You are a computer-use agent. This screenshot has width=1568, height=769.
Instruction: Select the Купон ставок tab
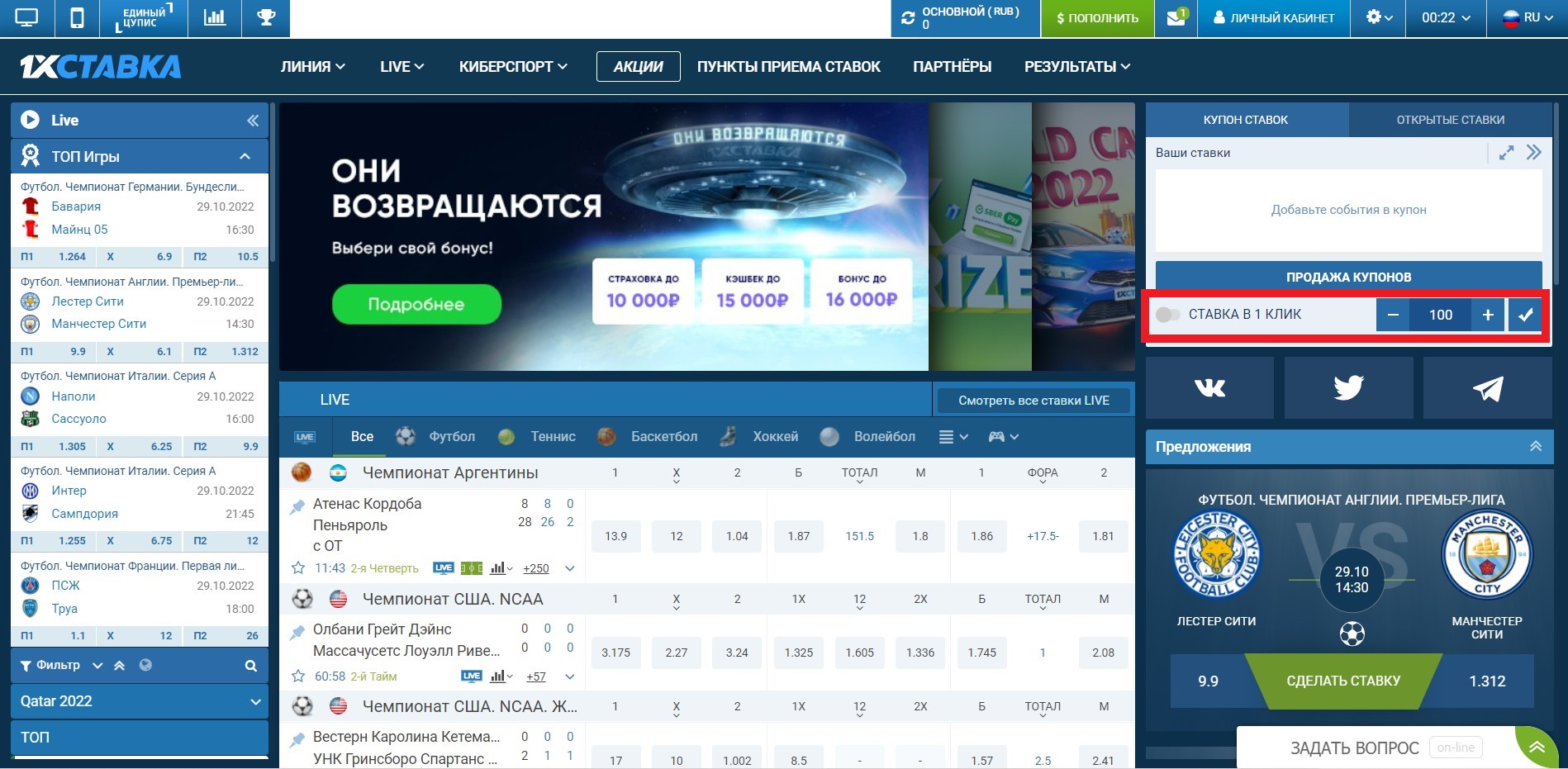coord(1246,120)
